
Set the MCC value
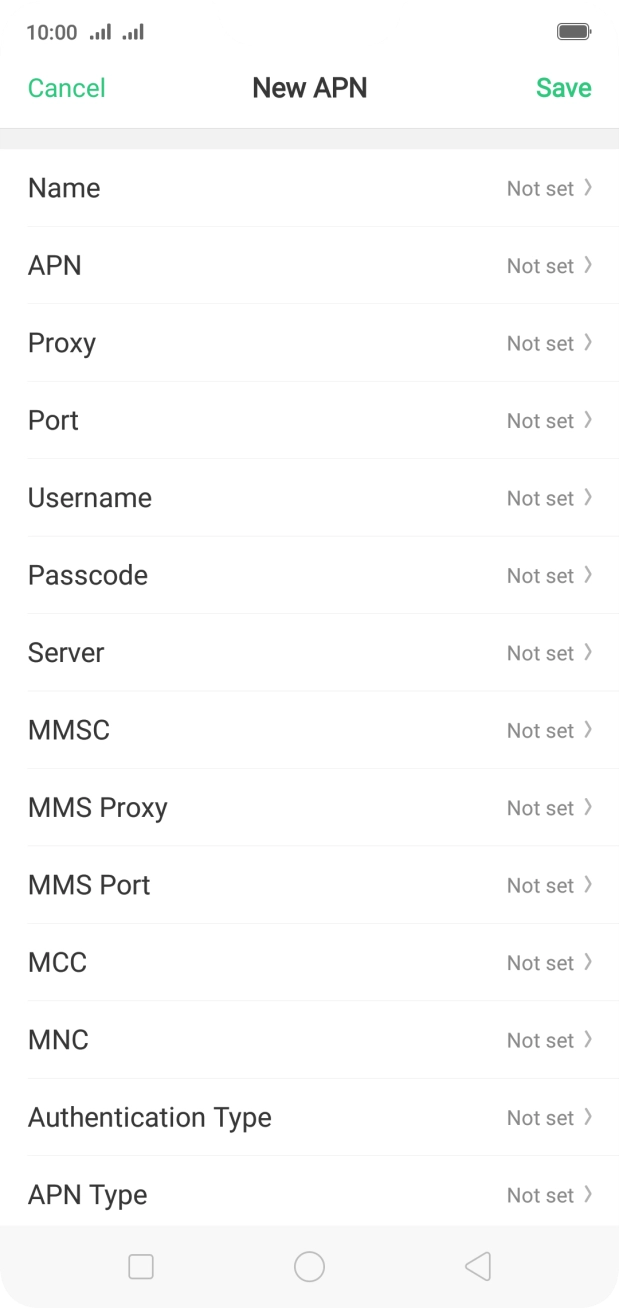click(309, 963)
